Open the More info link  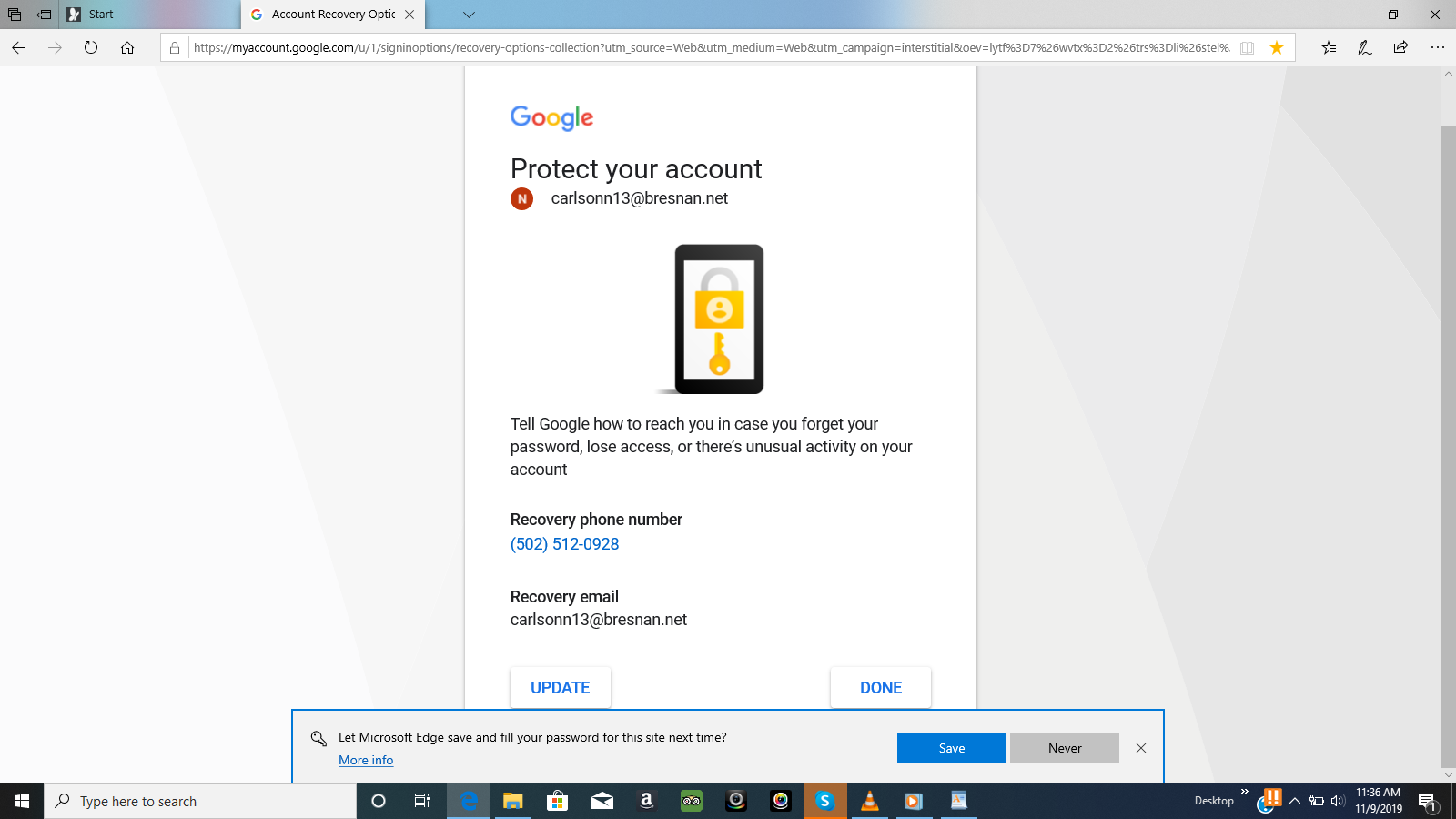click(366, 761)
